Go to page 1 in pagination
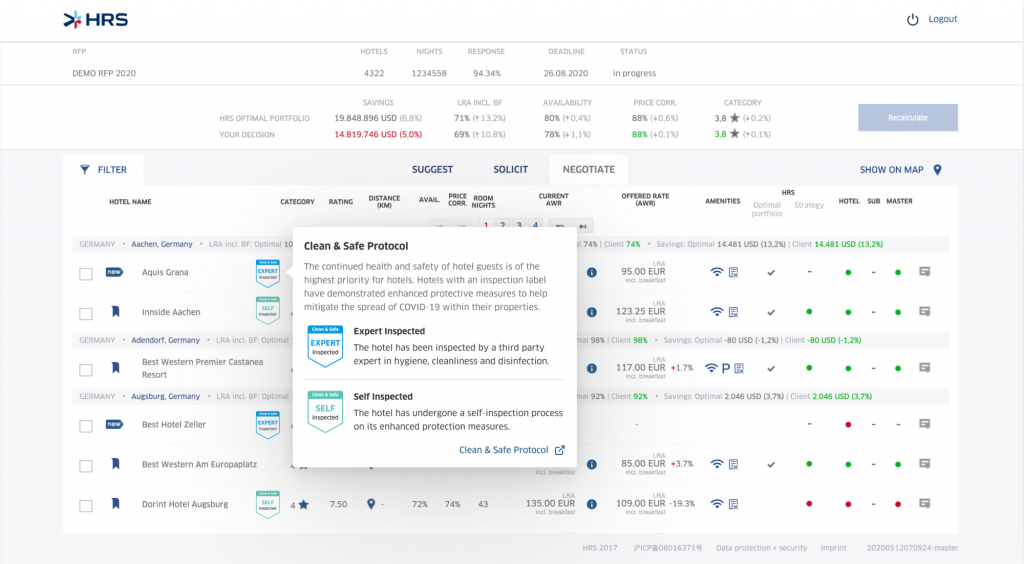Viewport: 1024px width, 564px height. [486, 226]
